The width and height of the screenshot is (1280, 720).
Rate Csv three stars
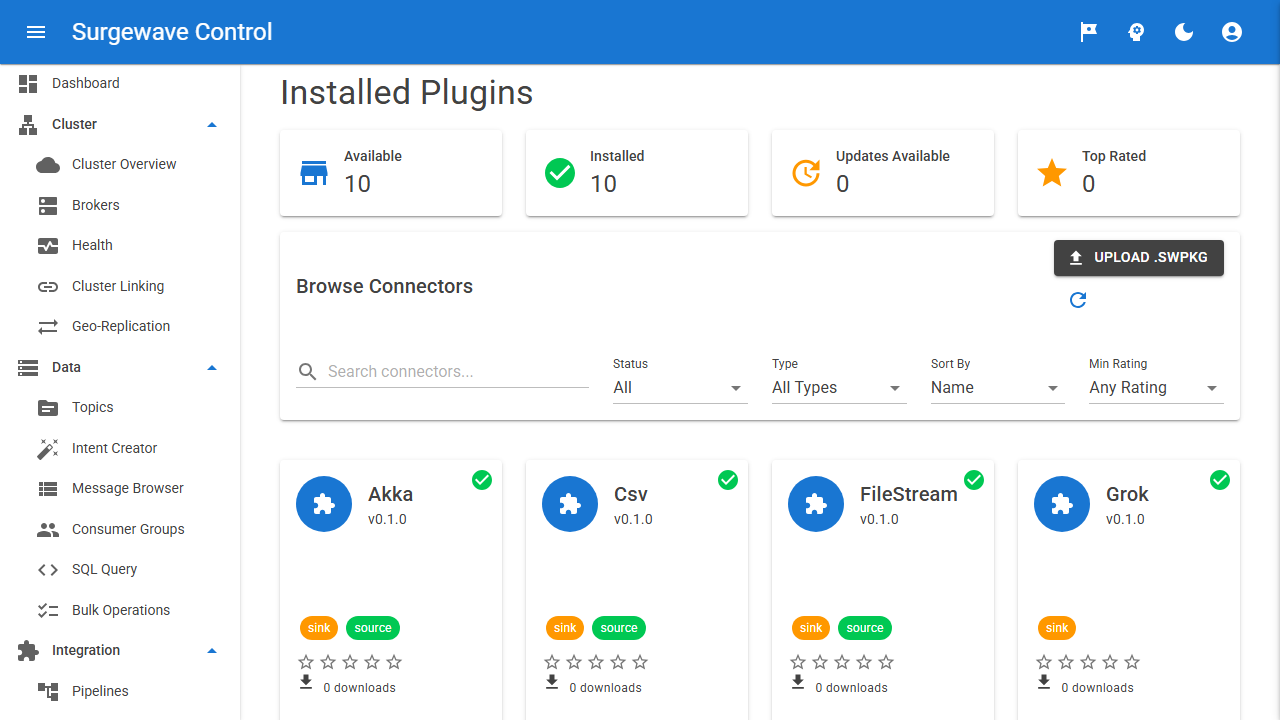coord(596,662)
